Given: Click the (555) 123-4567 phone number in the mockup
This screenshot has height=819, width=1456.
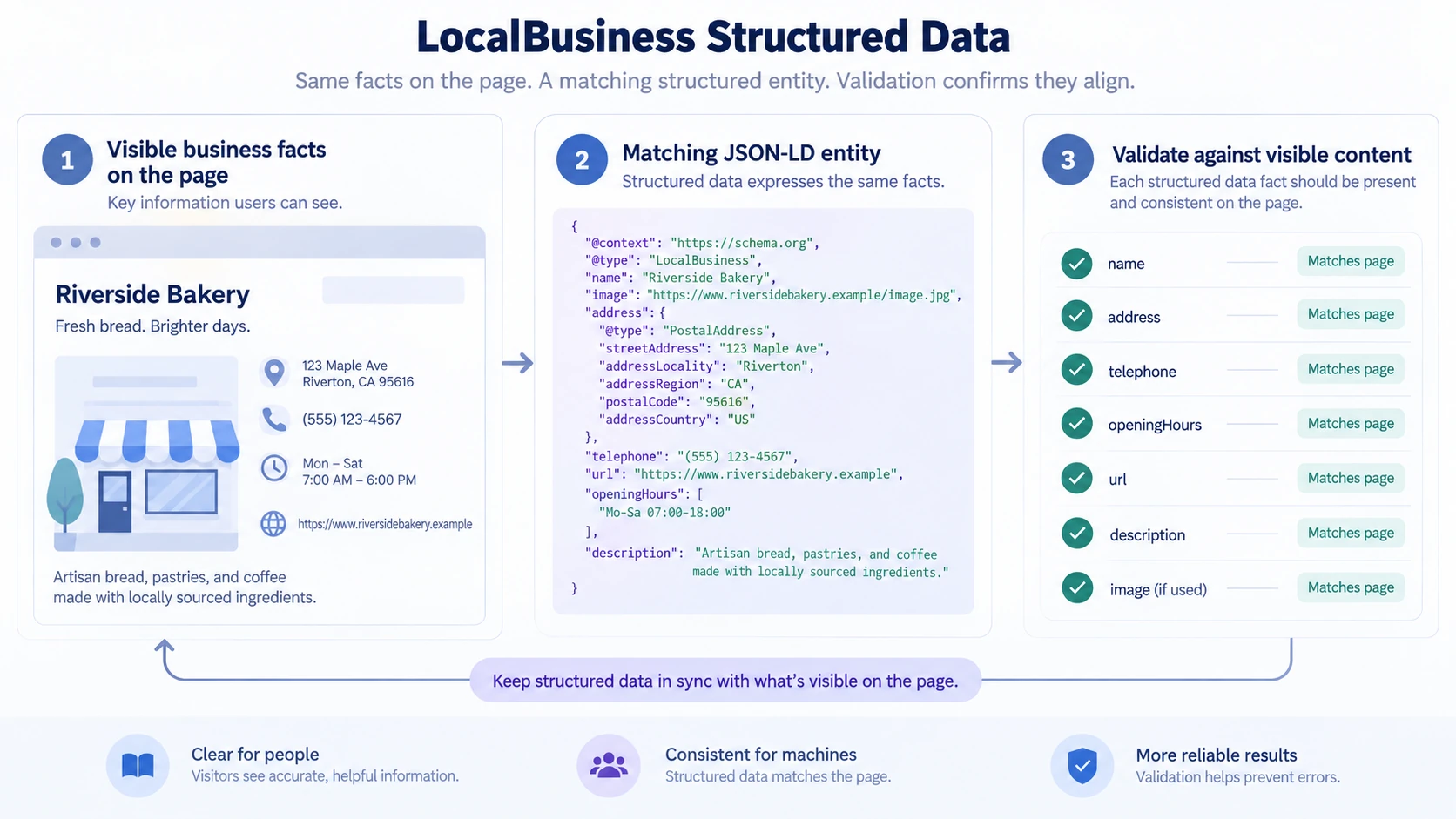Looking at the screenshot, I should (x=352, y=420).
